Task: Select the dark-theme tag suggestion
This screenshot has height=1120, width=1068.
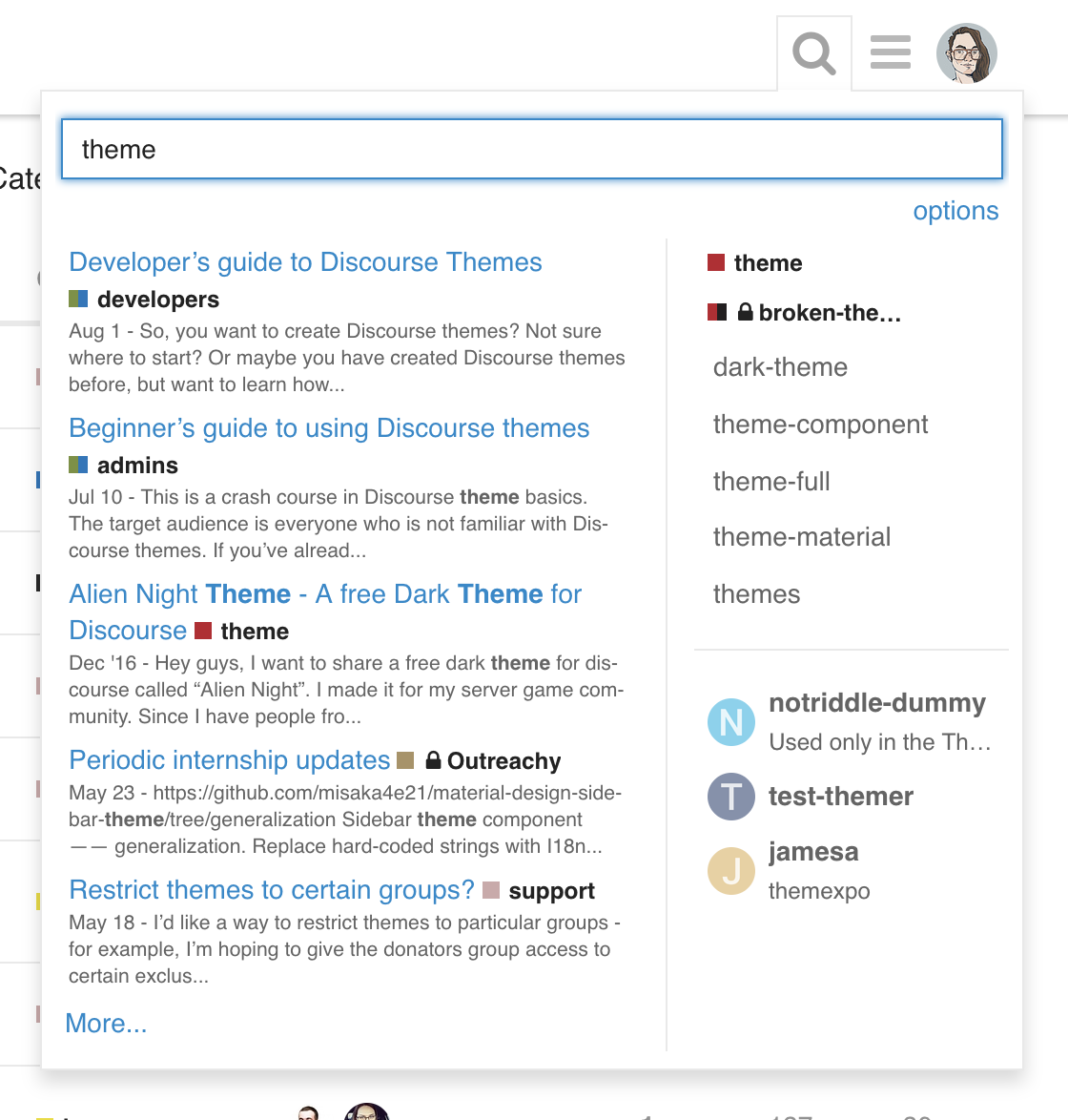Action: pos(780,366)
